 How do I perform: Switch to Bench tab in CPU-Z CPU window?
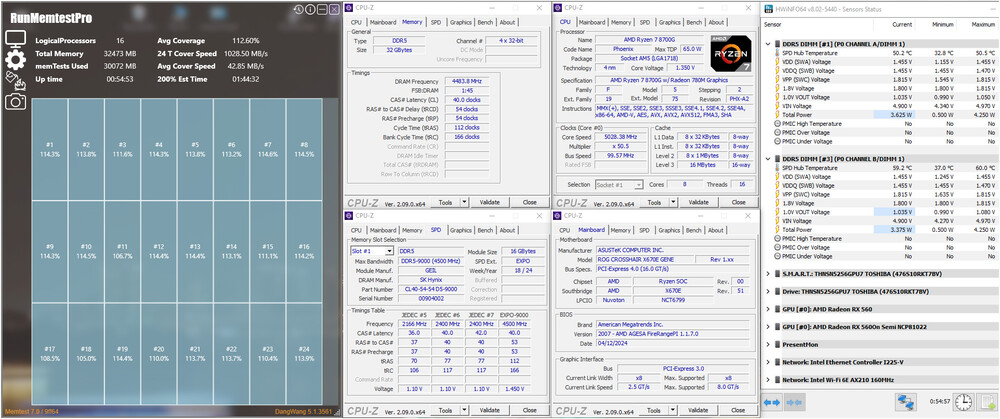tap(694, 22)
